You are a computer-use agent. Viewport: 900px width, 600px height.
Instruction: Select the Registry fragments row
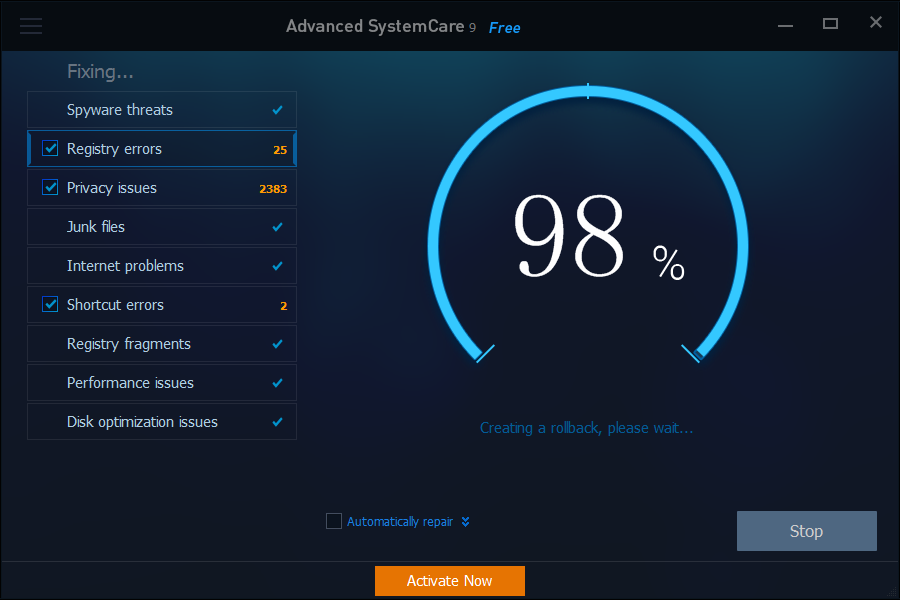click(162, 344)
